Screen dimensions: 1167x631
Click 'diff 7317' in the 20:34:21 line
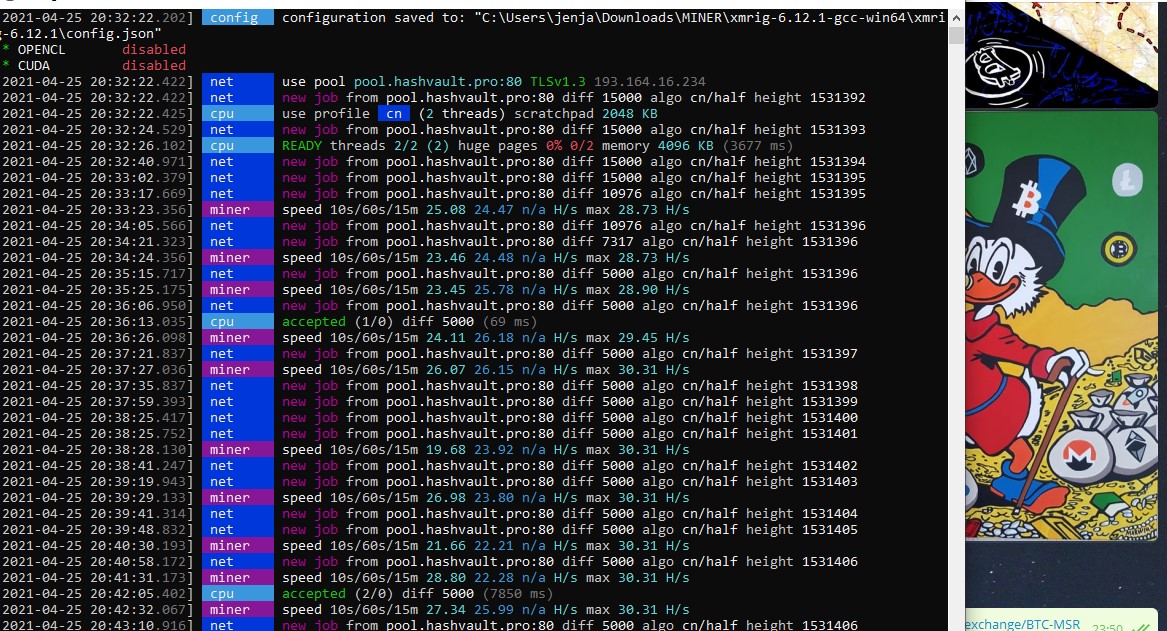click(x=598, y=241)
